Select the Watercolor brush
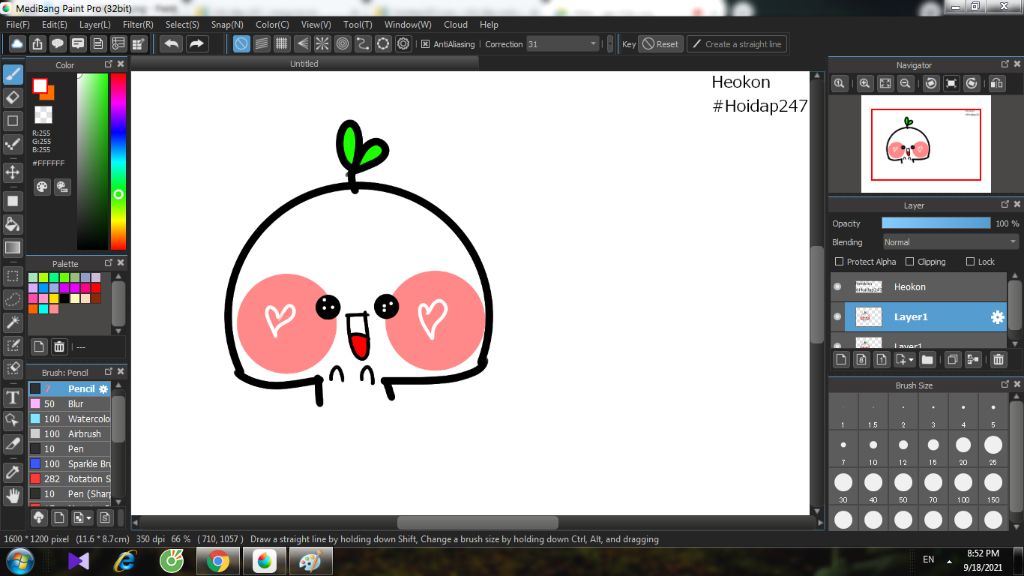The width and height of the screenshot is (1024, 576). click(69, 419)
